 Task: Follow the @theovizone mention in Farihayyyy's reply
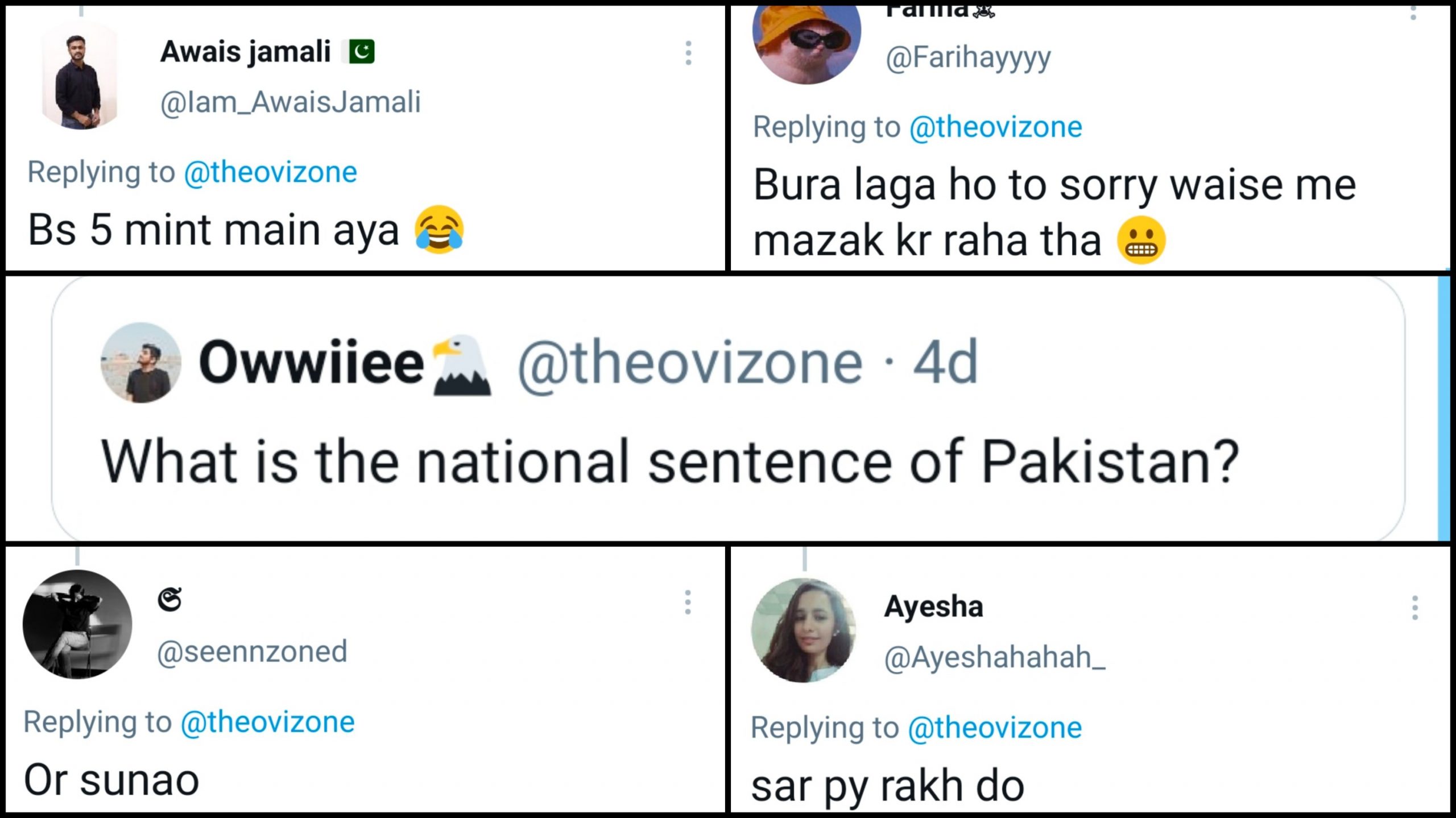pos(995,127)
